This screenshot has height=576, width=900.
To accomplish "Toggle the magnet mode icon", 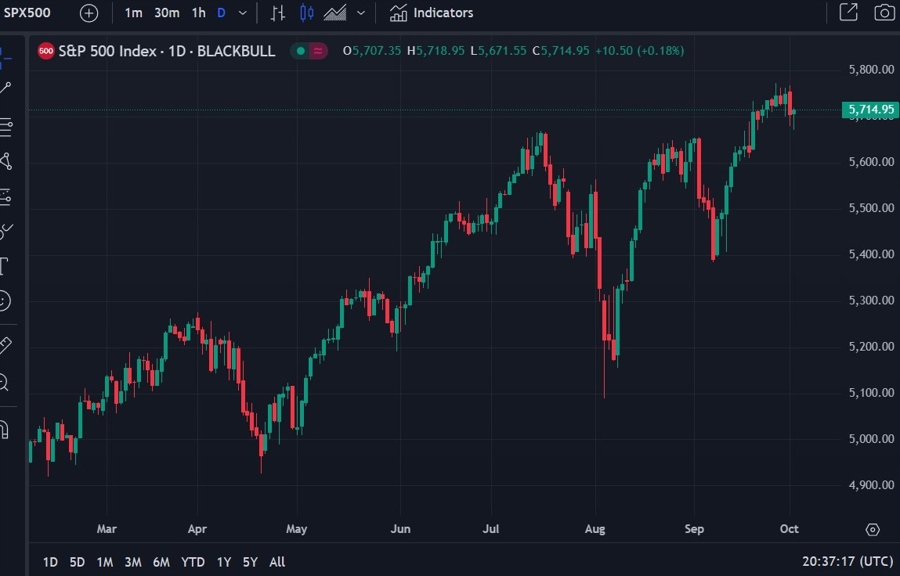I will point(5,429).
